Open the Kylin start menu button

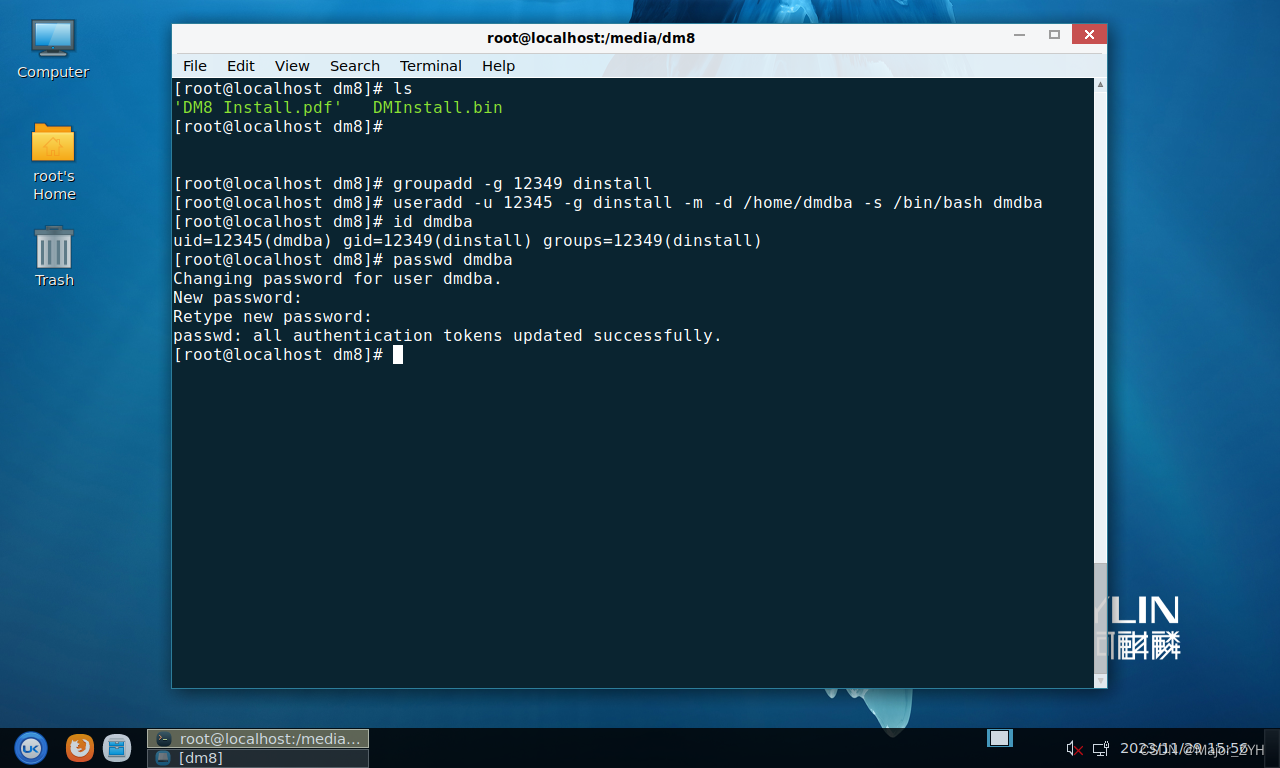[31, 748]
